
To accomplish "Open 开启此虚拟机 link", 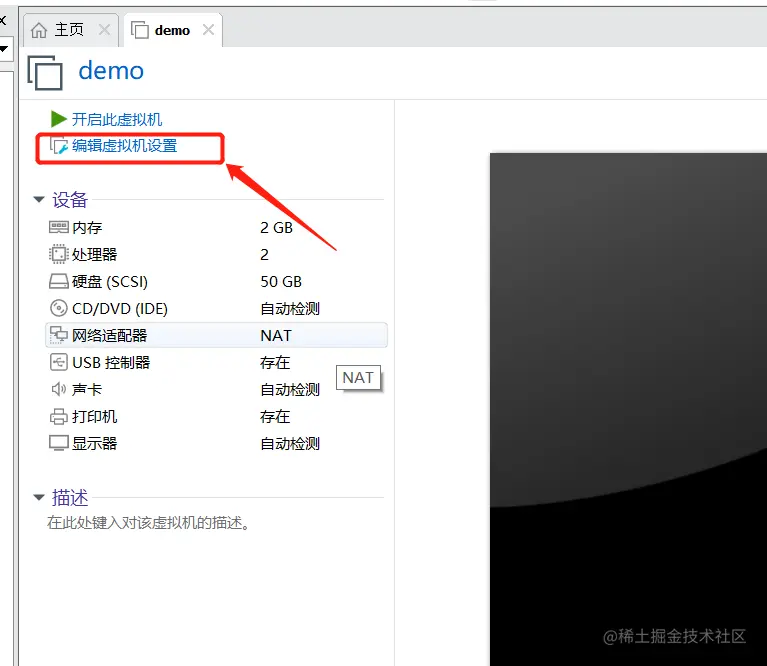I will (117, 119).
